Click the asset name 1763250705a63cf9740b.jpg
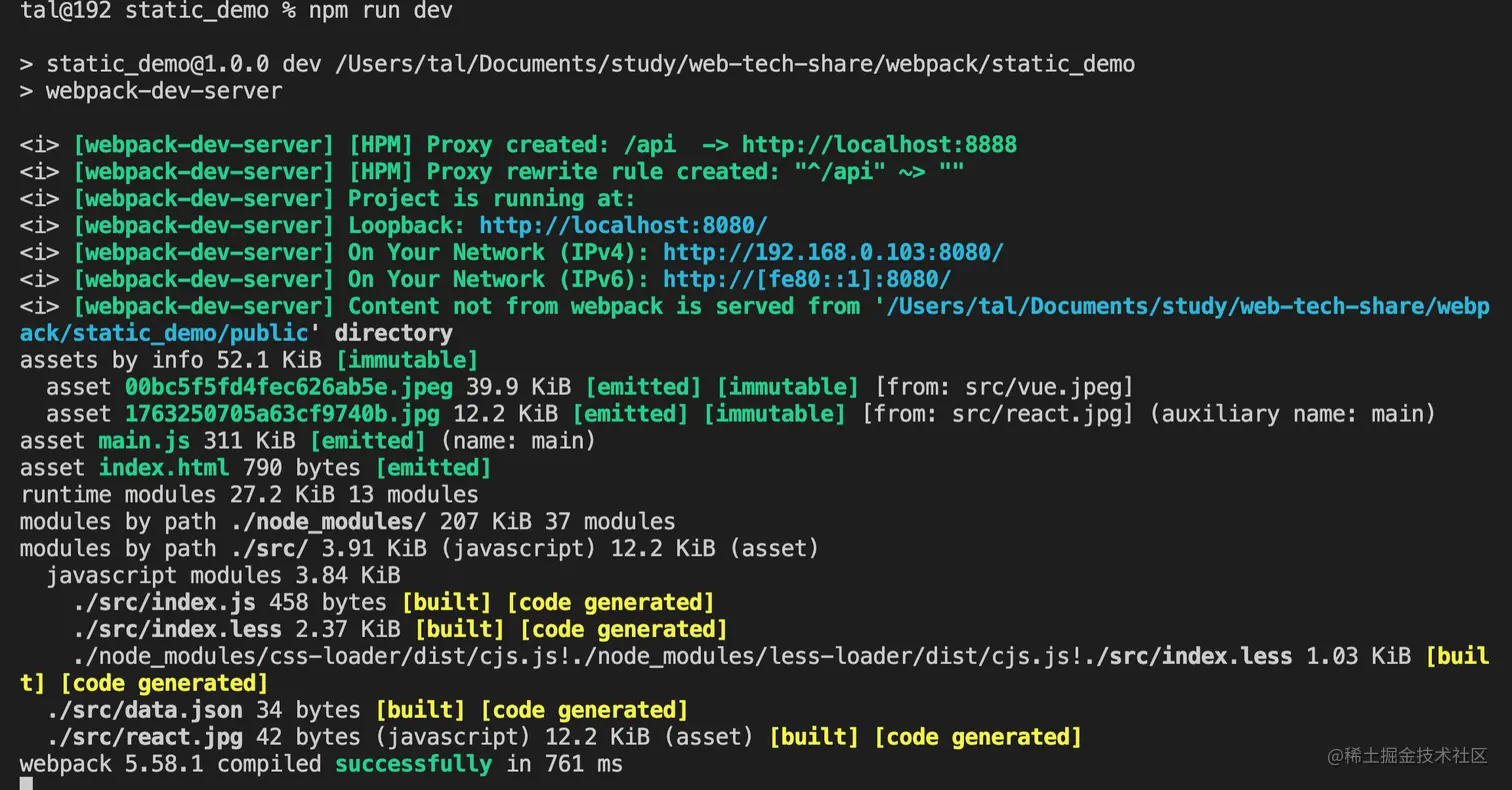Screen dimensions: 1512x790 pyautogui.click(x=282, y=414)
